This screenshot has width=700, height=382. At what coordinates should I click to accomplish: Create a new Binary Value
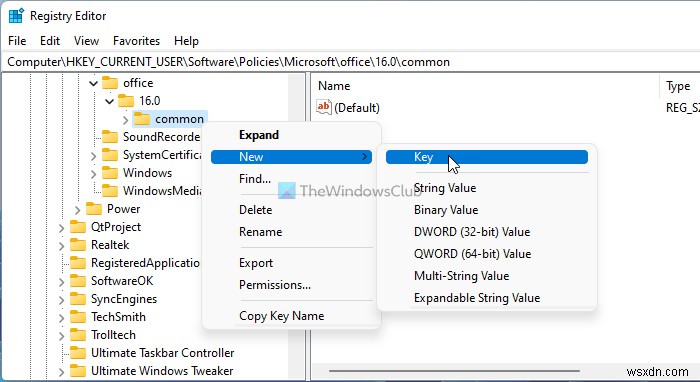(x=446, y=210)
